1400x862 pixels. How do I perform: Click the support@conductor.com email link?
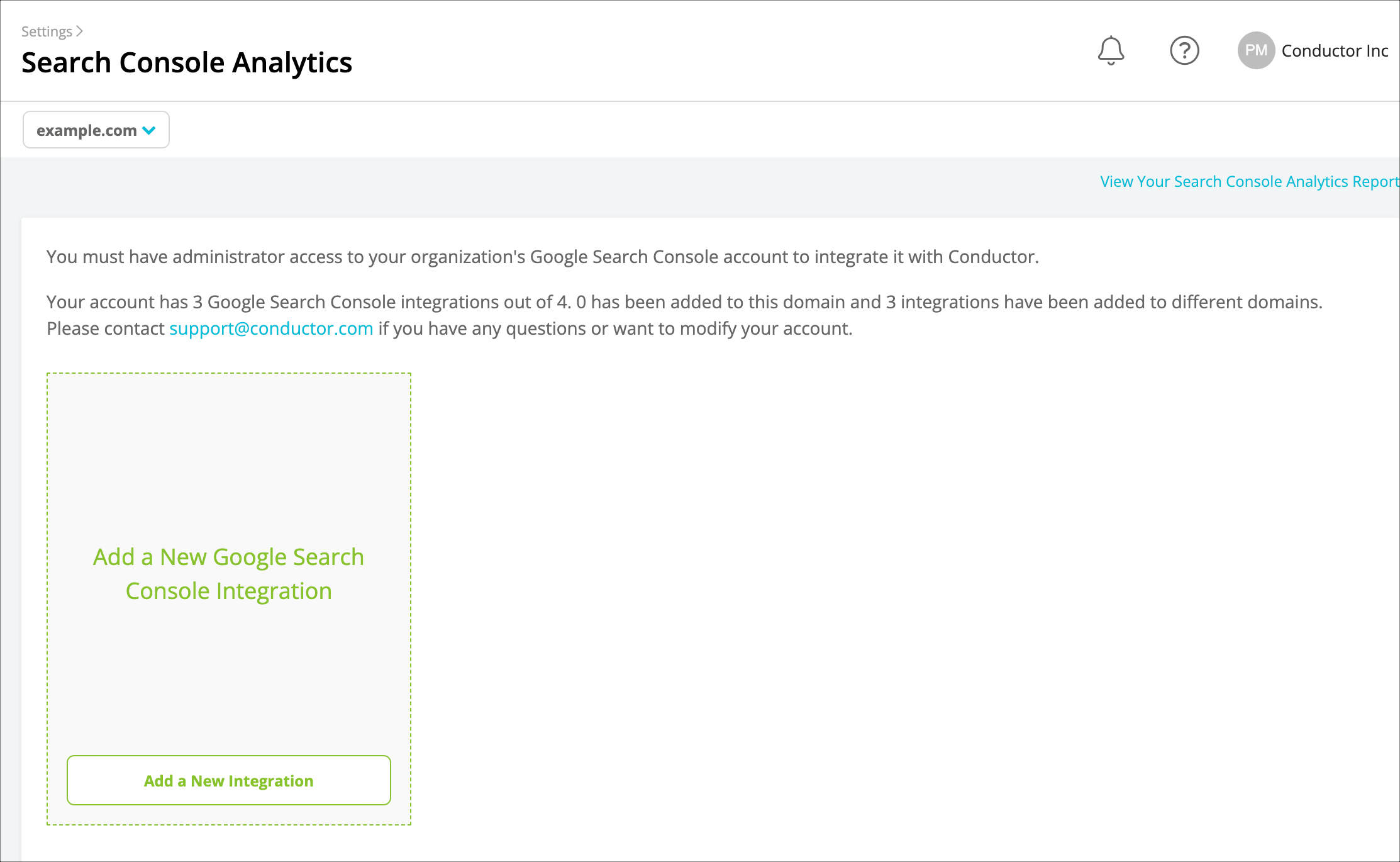(x=271, y=328)
